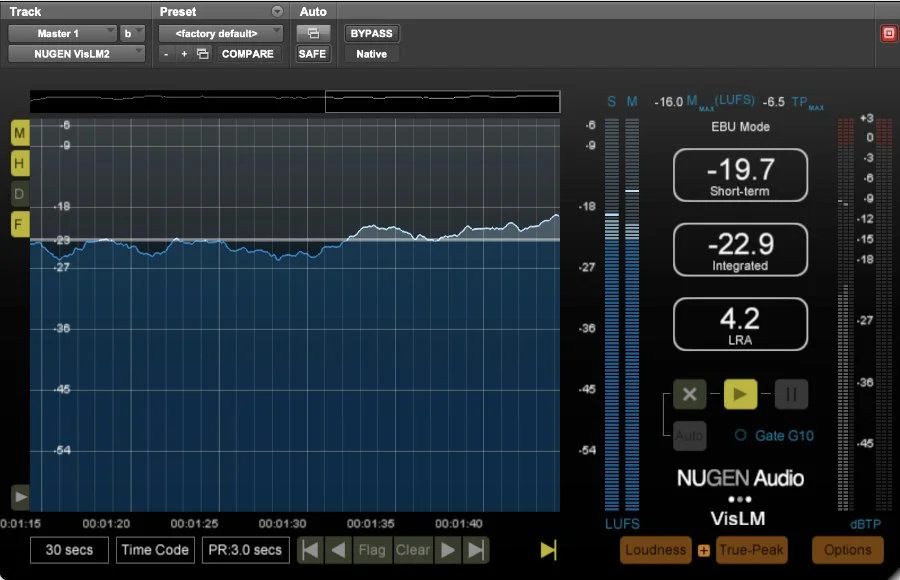This screenshot has height=580, width=900.
Task: Toggle the H history graph button
Action: (20, 164)
